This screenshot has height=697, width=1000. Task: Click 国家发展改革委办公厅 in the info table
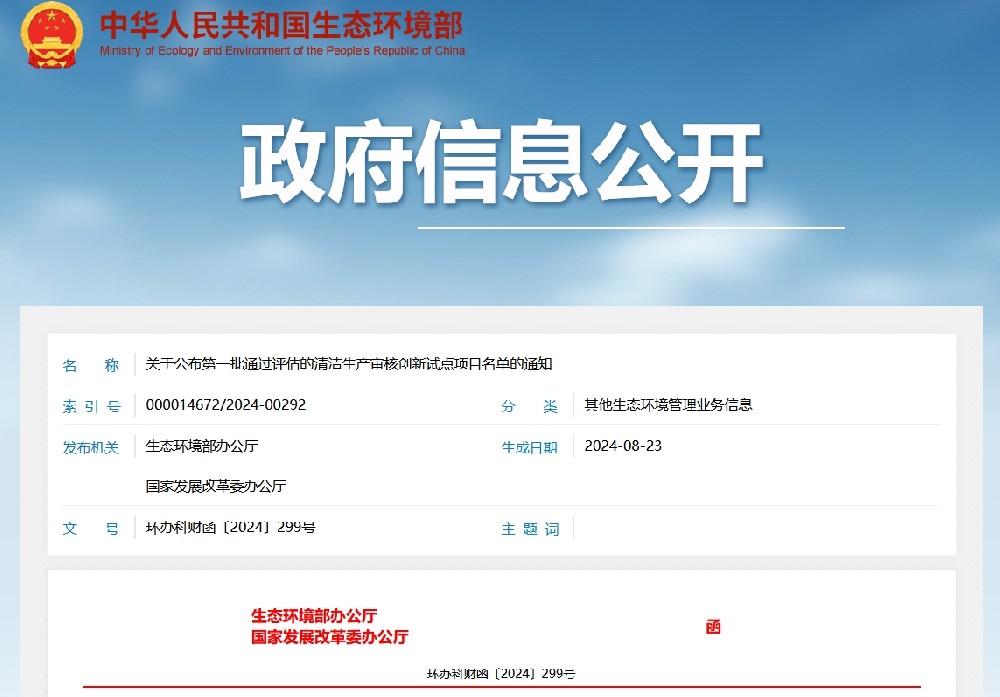(x=216, y=486)
